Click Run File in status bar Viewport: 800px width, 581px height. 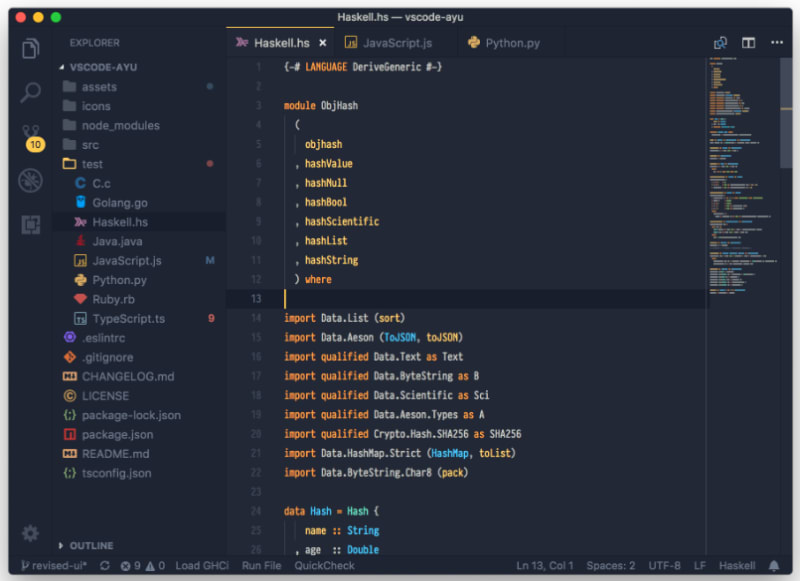[261, 566]
